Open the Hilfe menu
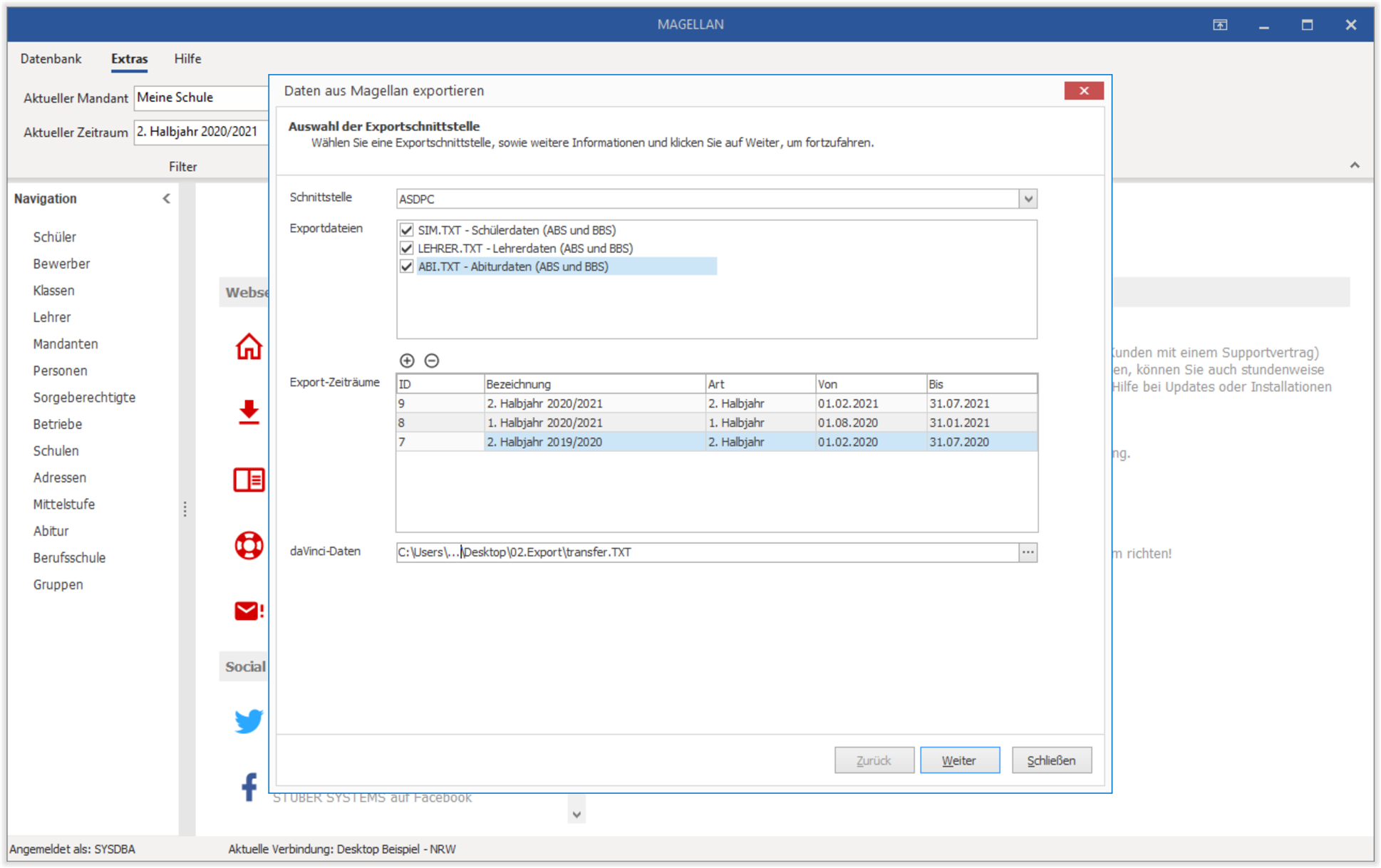1381x868 pixels. coord(187,59)
